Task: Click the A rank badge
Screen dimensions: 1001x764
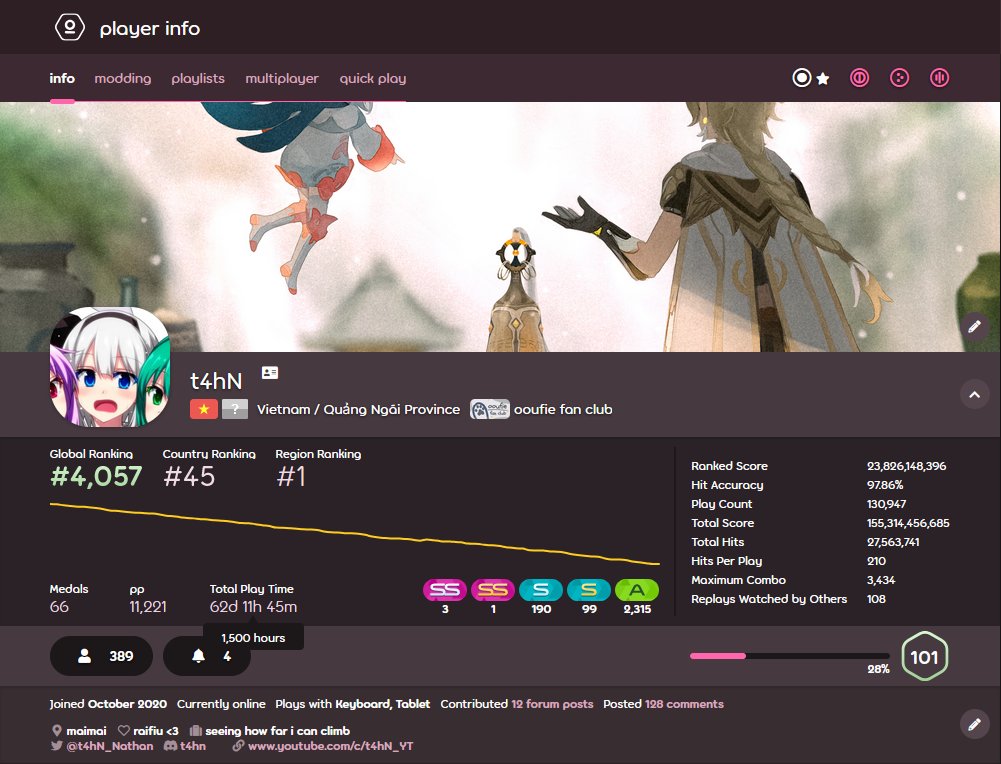Action: pos(636,590)
